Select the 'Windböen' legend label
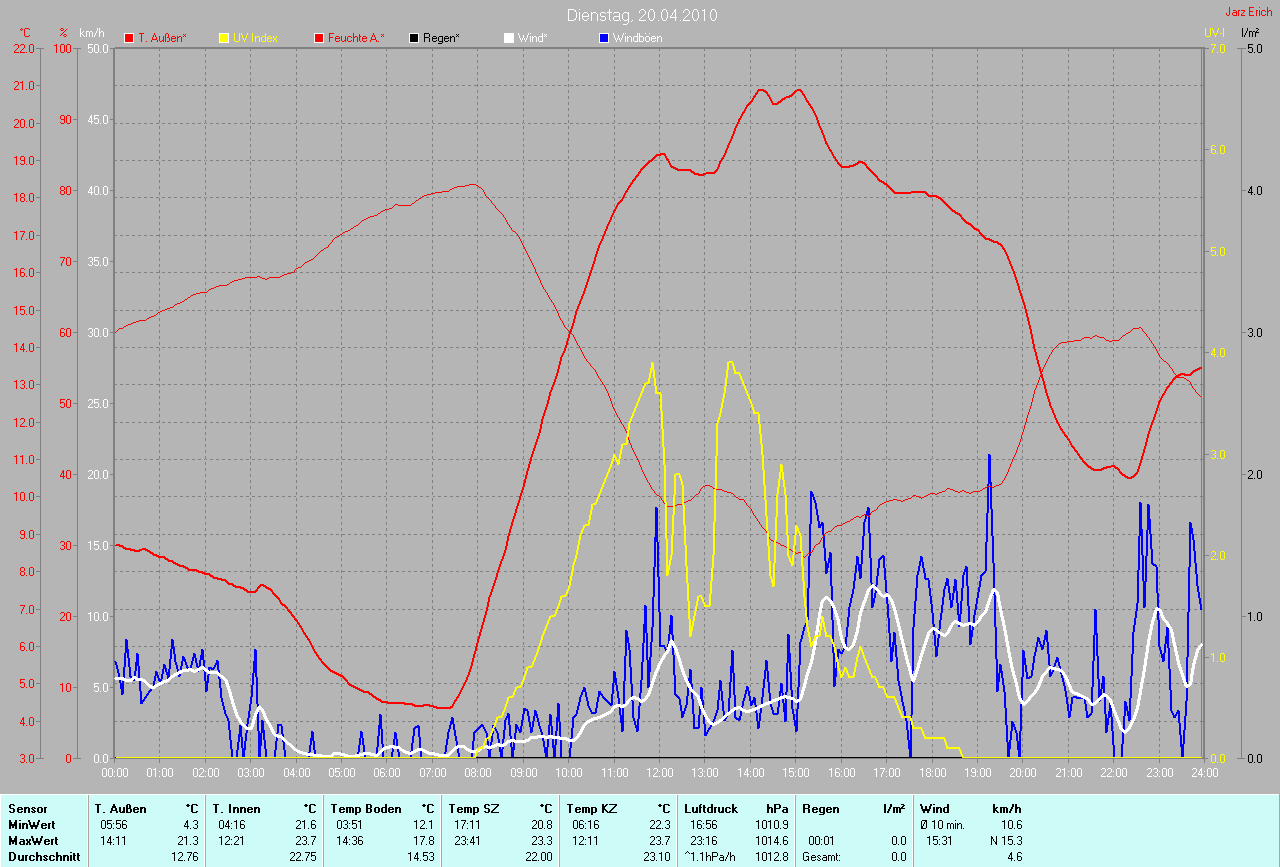The height and width of the screenshot is (867, 1280). tap(637, 38)
